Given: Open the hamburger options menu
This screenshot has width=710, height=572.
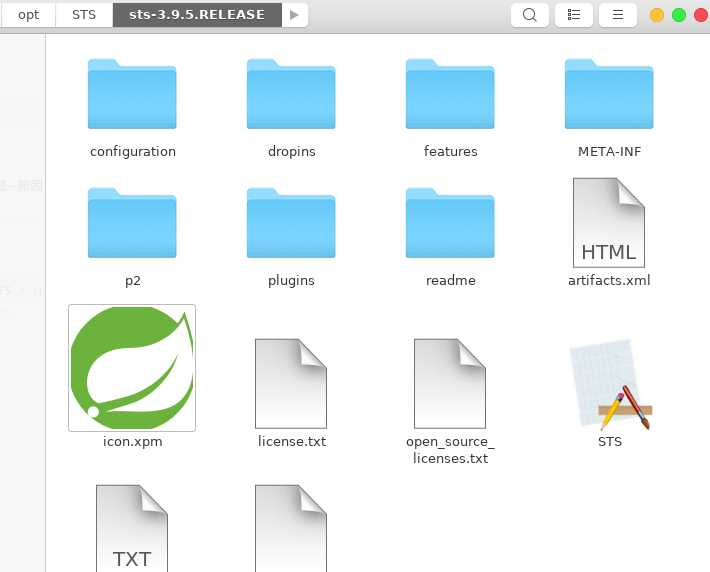Looking at the screenshot, I should [618, 15].
